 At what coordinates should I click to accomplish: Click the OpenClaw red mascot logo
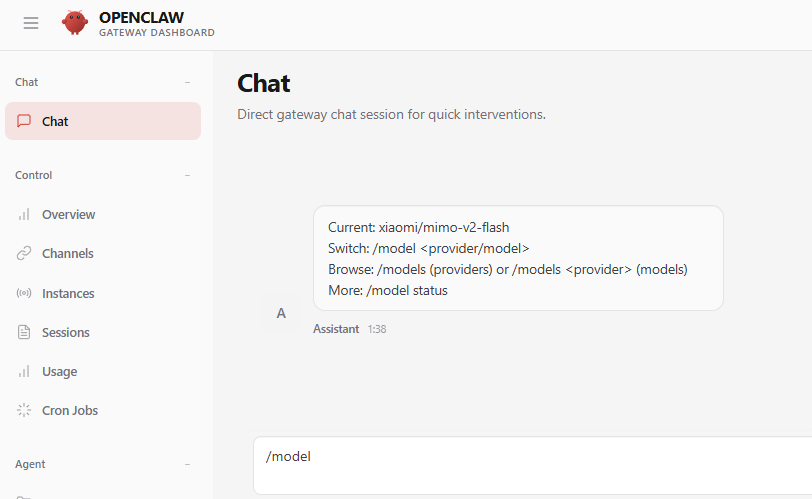click(75, 23)
